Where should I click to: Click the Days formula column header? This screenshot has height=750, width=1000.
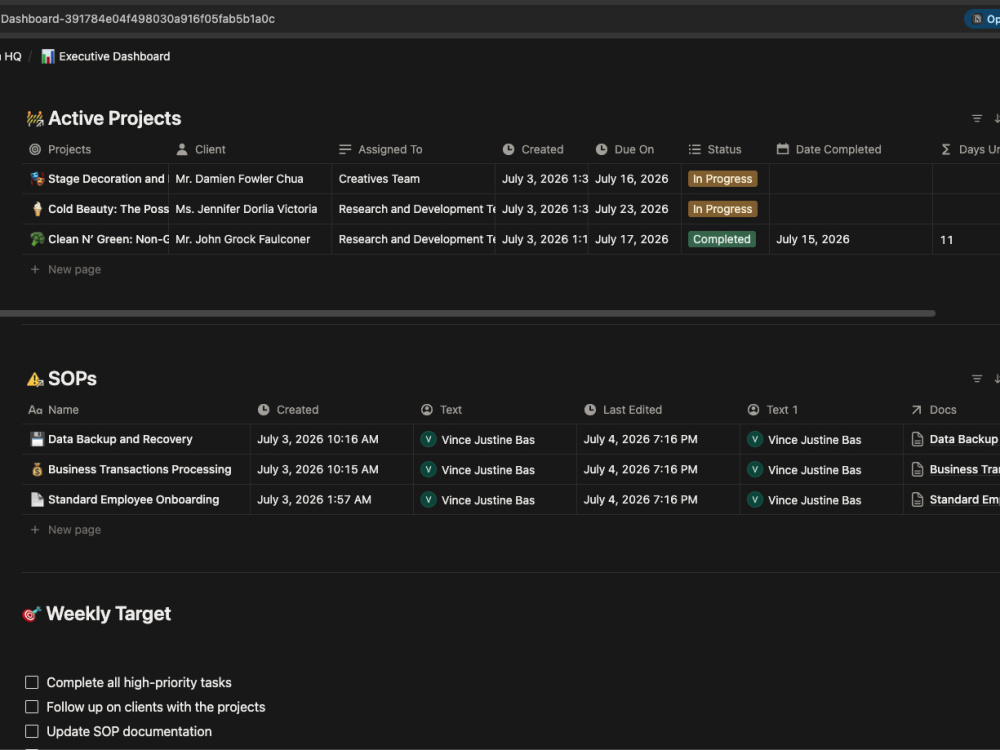pyautogui.click(x=970, y=149)
